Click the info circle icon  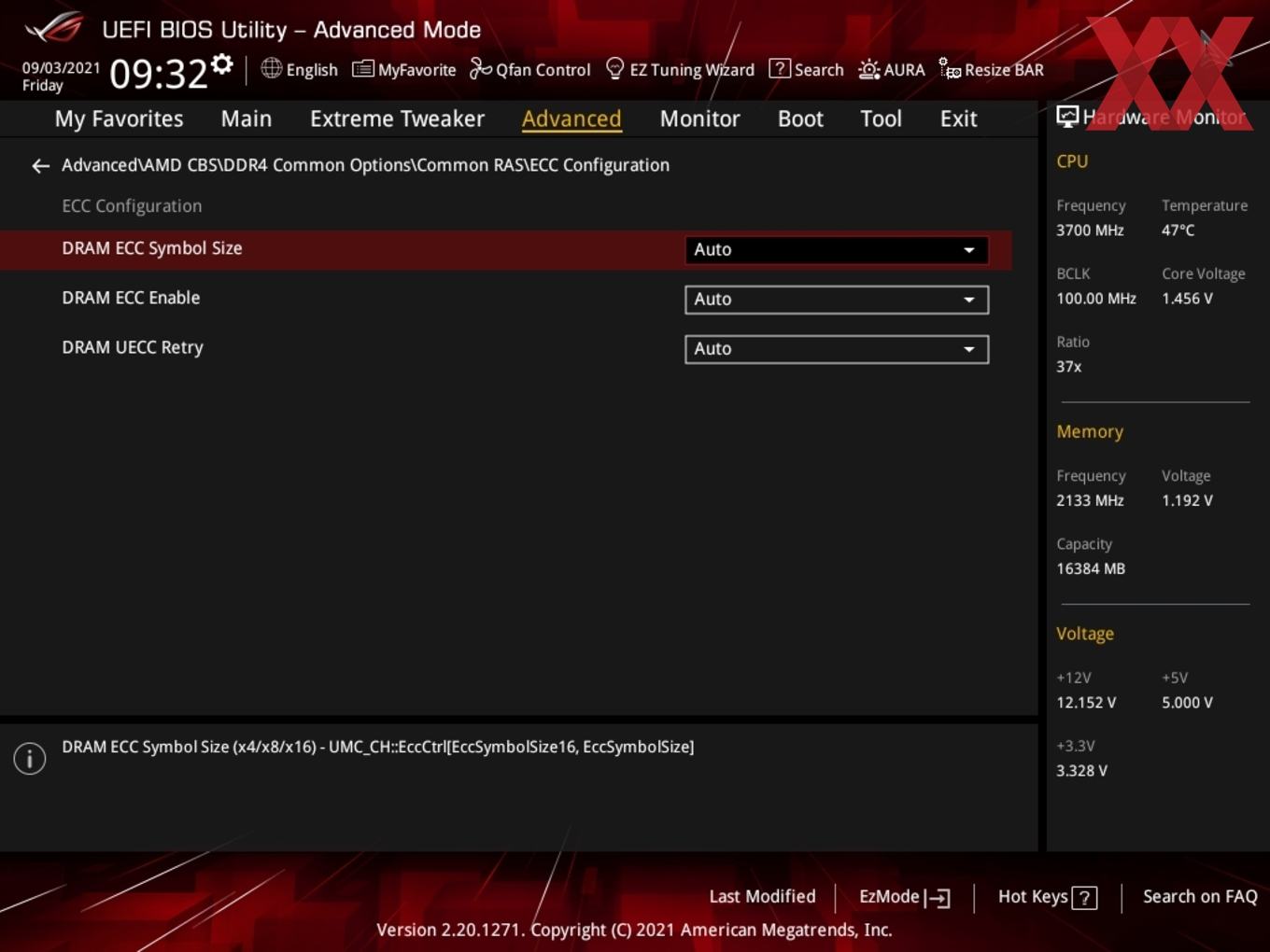tap(30, 759)
